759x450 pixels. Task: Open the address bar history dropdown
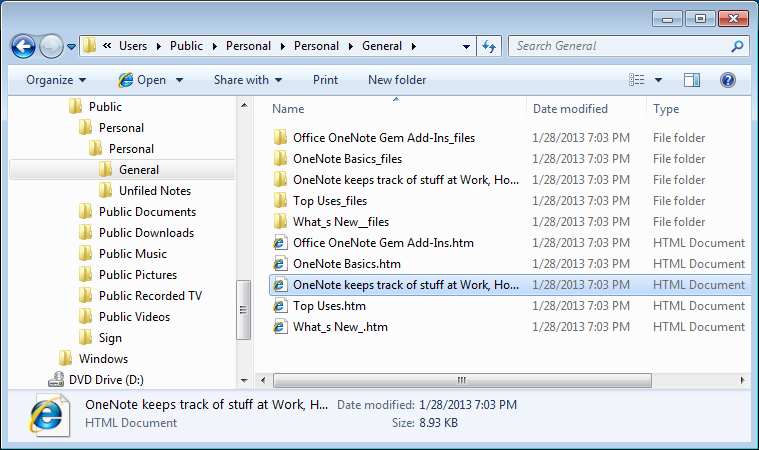click(466, 47)
